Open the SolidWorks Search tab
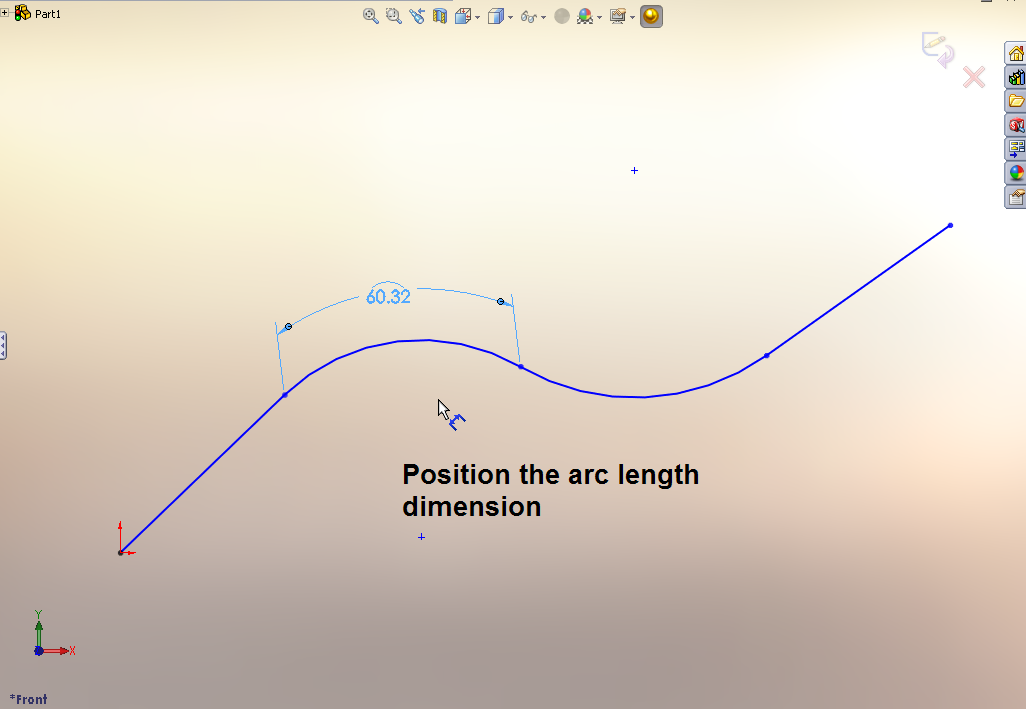The image size is (1026, 709). point(1016,125)
